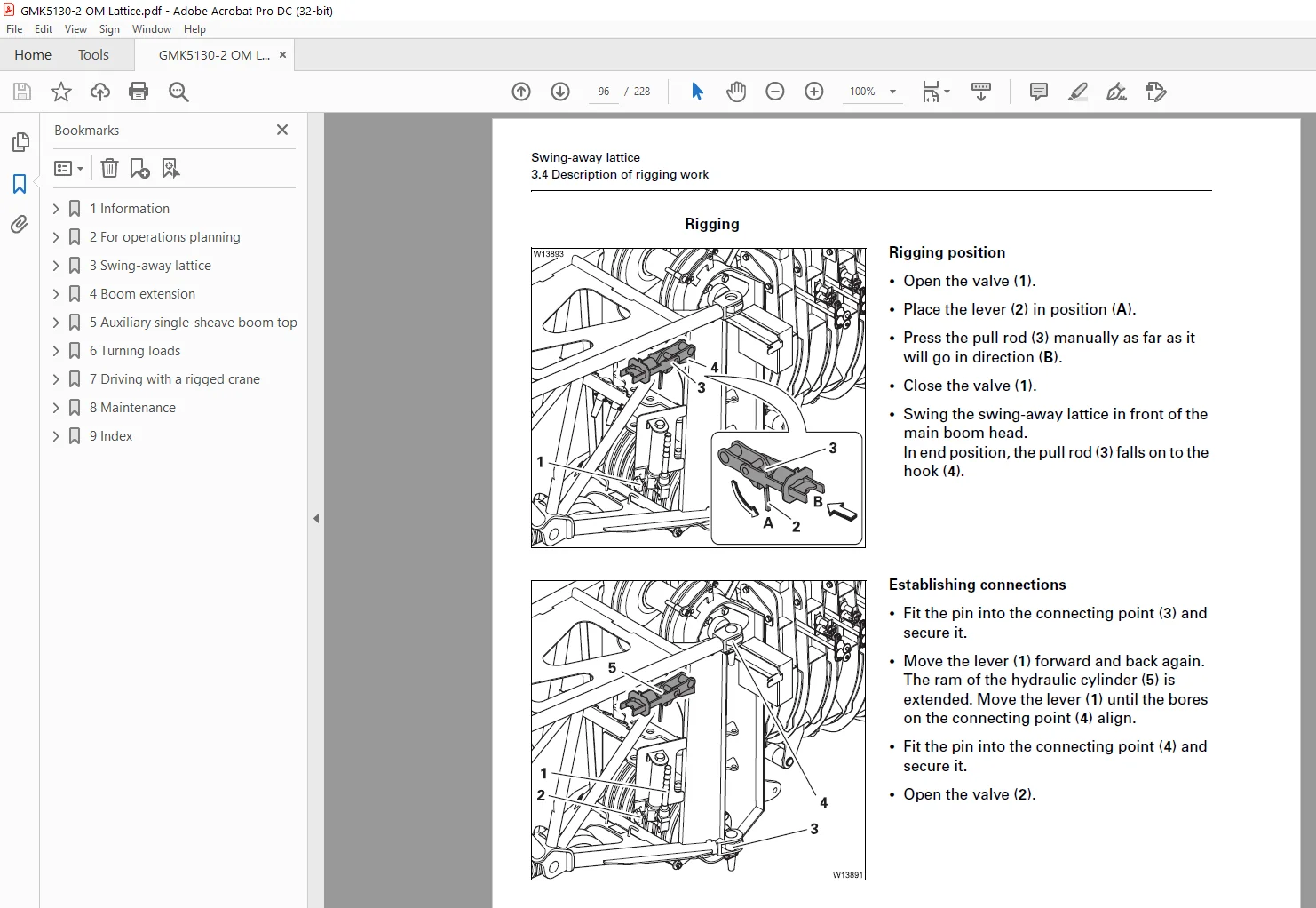Jump to '8 Maintenance' bookmark
The height and width of the screenshot is (908, 1316).
coord(132,408)
